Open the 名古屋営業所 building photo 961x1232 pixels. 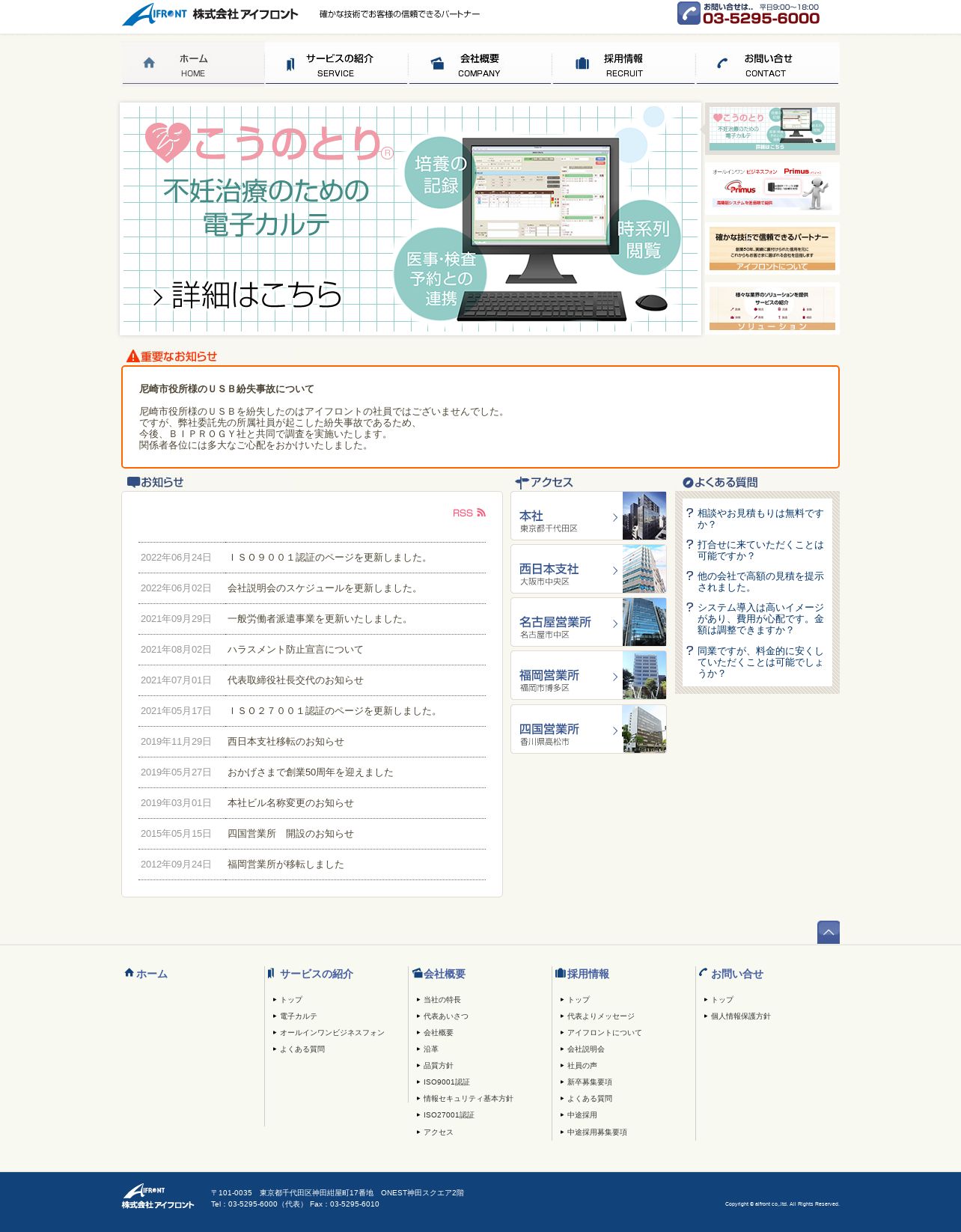pyautogui.click(x=644, y=622)
